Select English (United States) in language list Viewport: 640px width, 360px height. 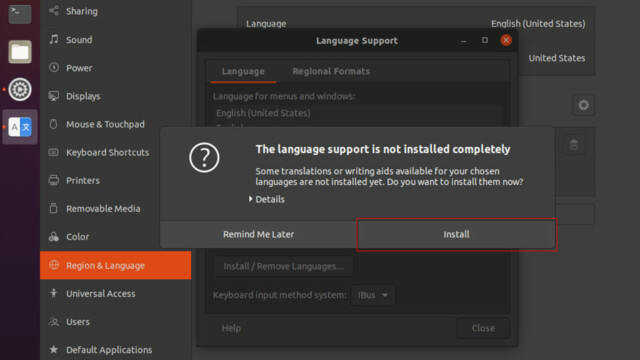[x=357, y=113]
